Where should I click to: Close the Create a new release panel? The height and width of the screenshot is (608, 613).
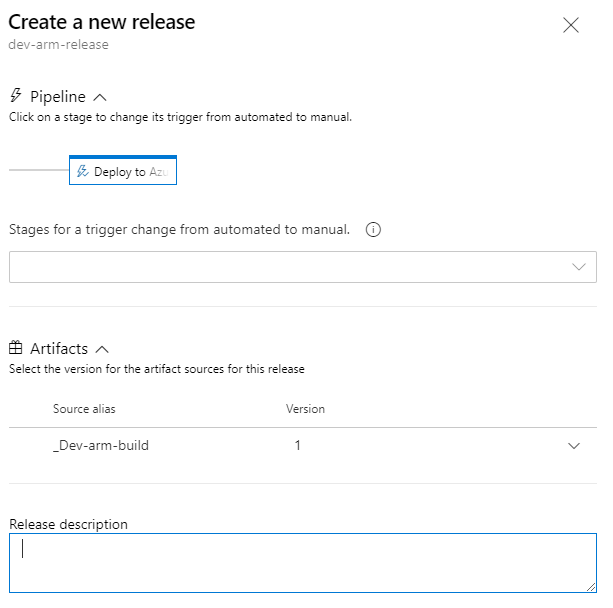click(x=571, y=26)
